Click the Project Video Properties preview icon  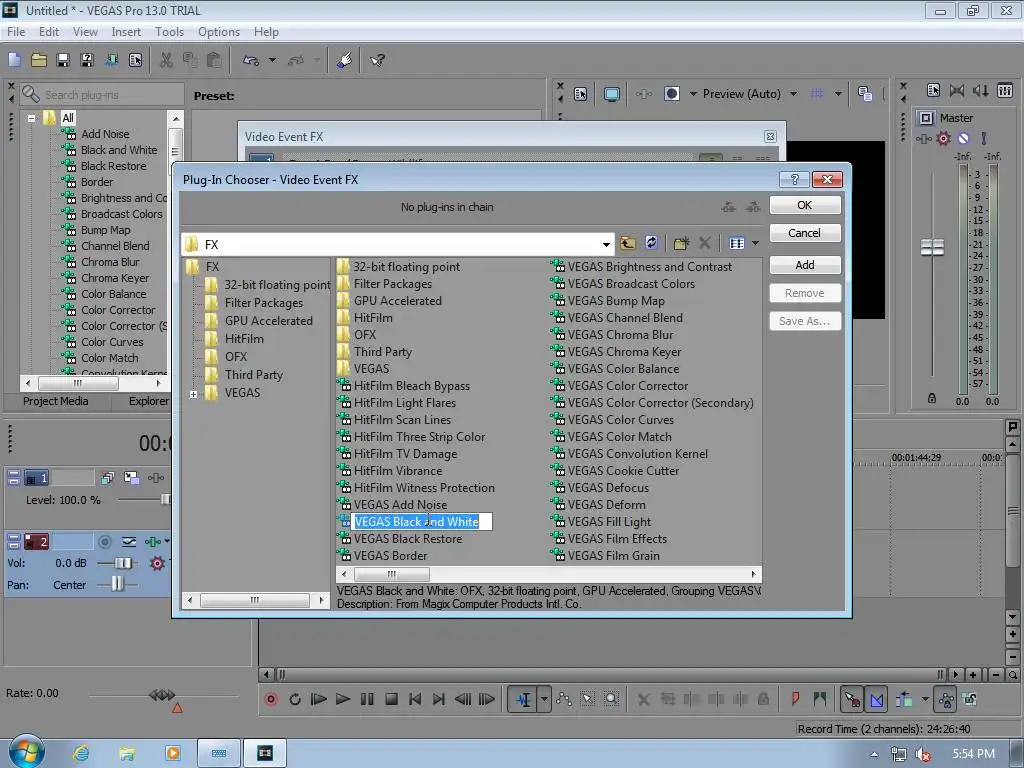[x=580, y=94]
